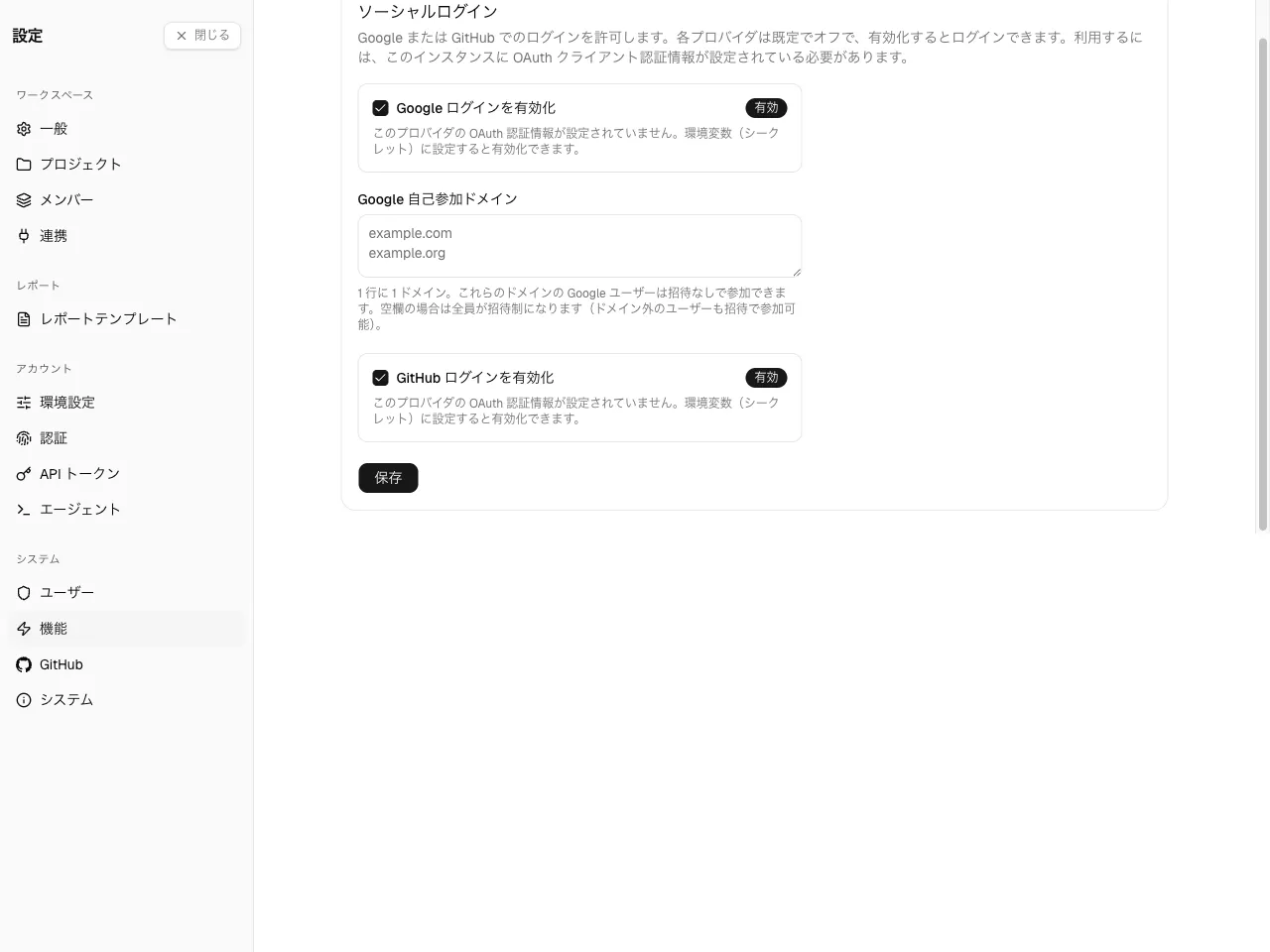
Task: Click the terminal icon beside エージェント
Action: (x=24, y=510)
